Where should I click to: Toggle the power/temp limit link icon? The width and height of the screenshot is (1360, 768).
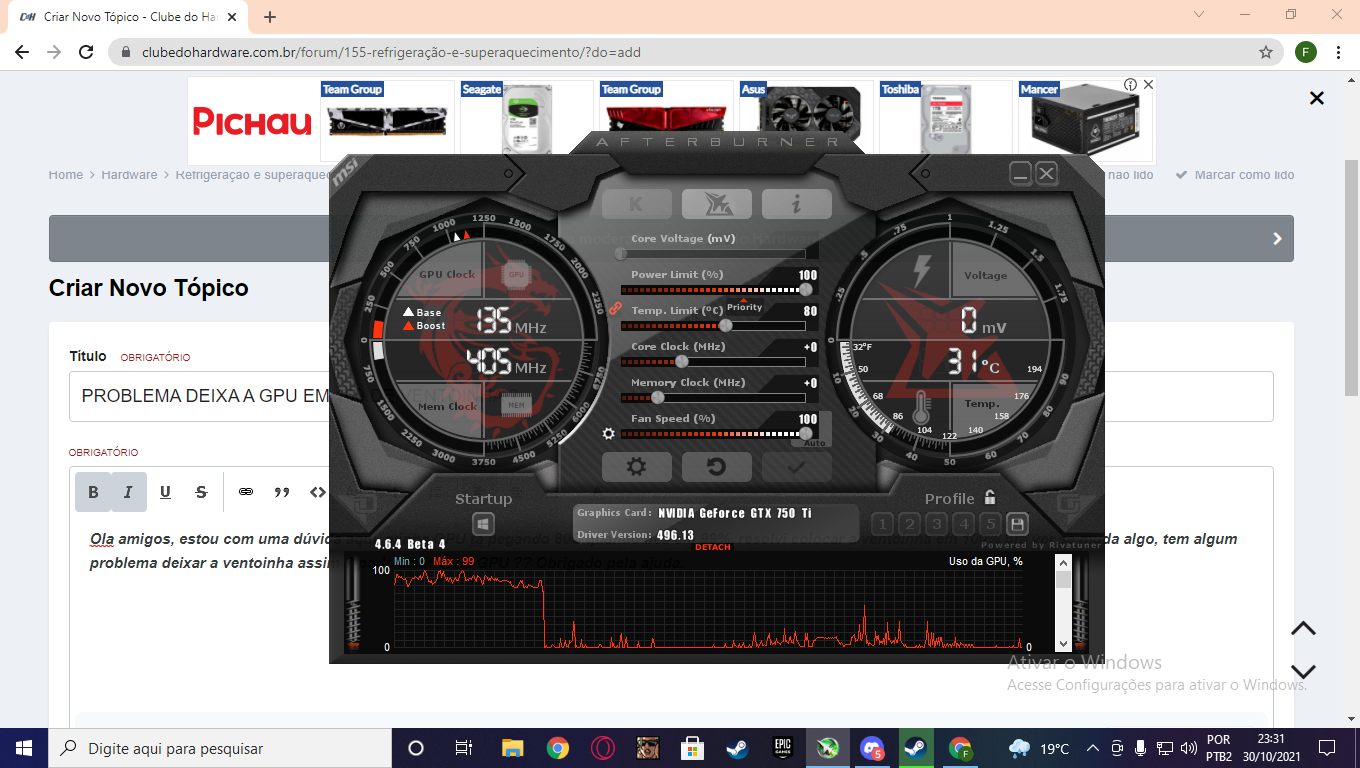click(x=616, y=308)
